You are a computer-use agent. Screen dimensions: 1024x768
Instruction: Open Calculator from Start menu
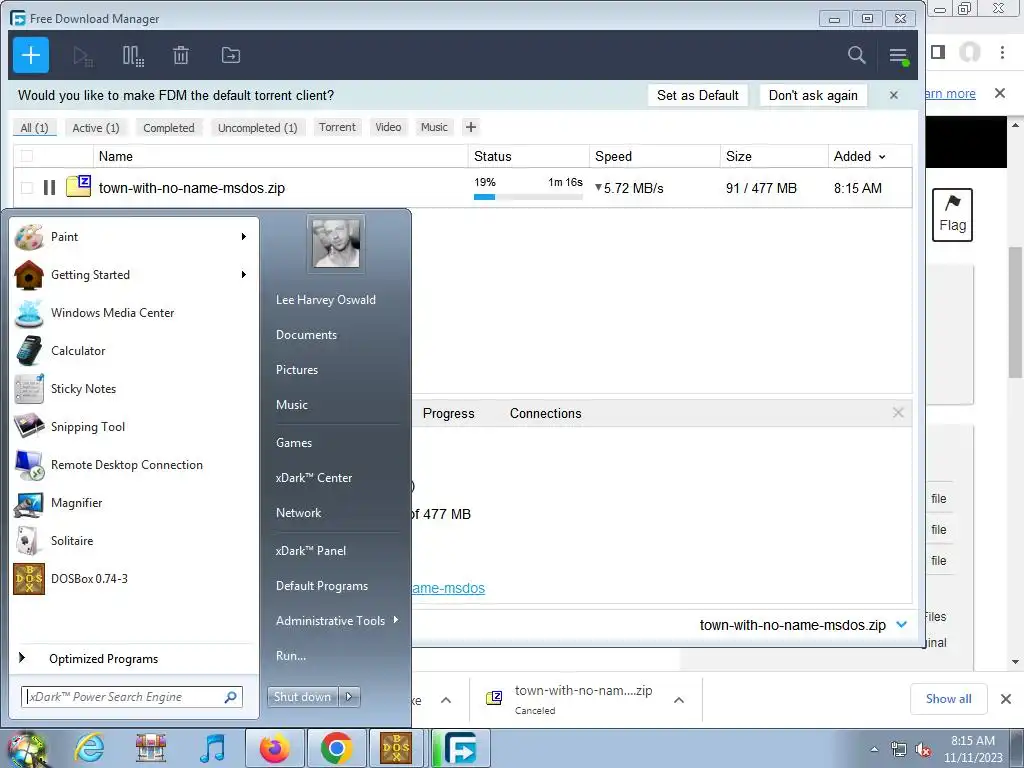click(x=134, y=351)
